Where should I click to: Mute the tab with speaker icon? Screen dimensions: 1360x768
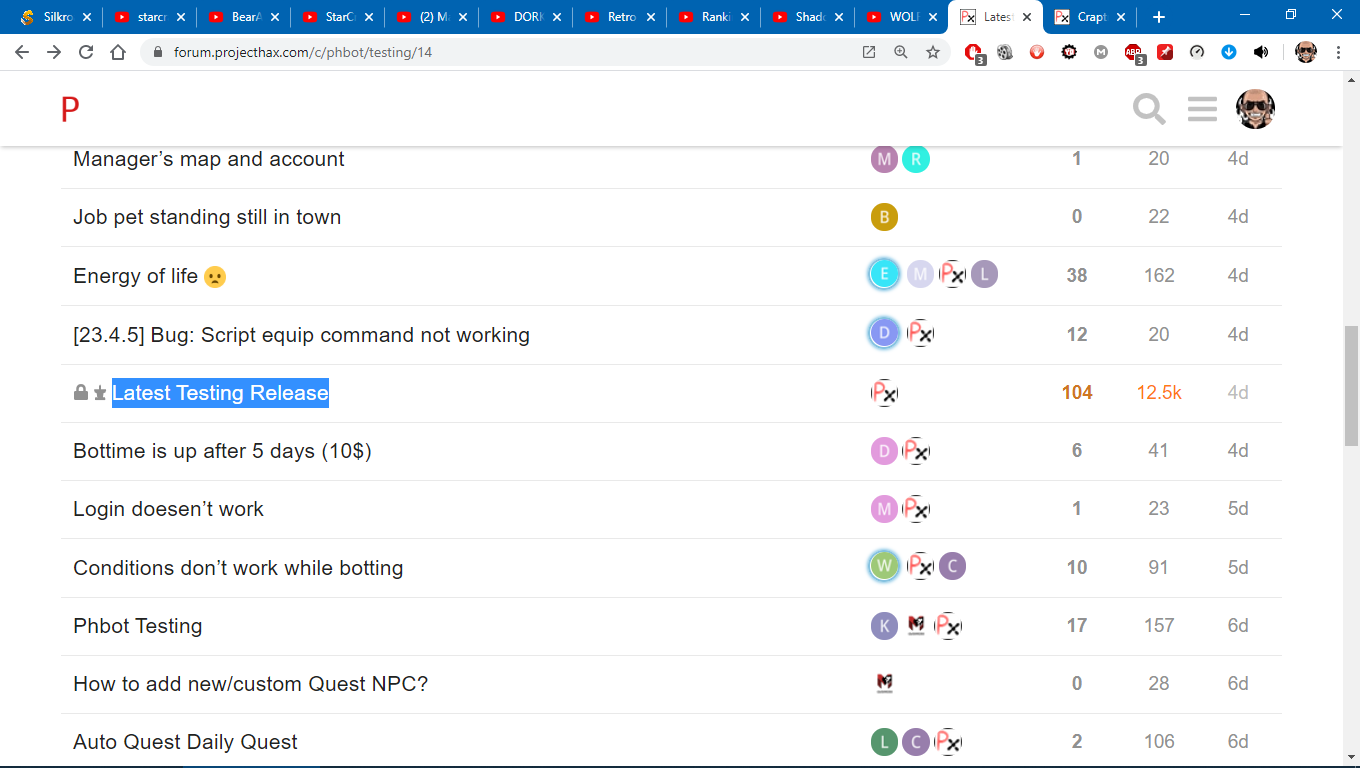(x=1261, y=53)
